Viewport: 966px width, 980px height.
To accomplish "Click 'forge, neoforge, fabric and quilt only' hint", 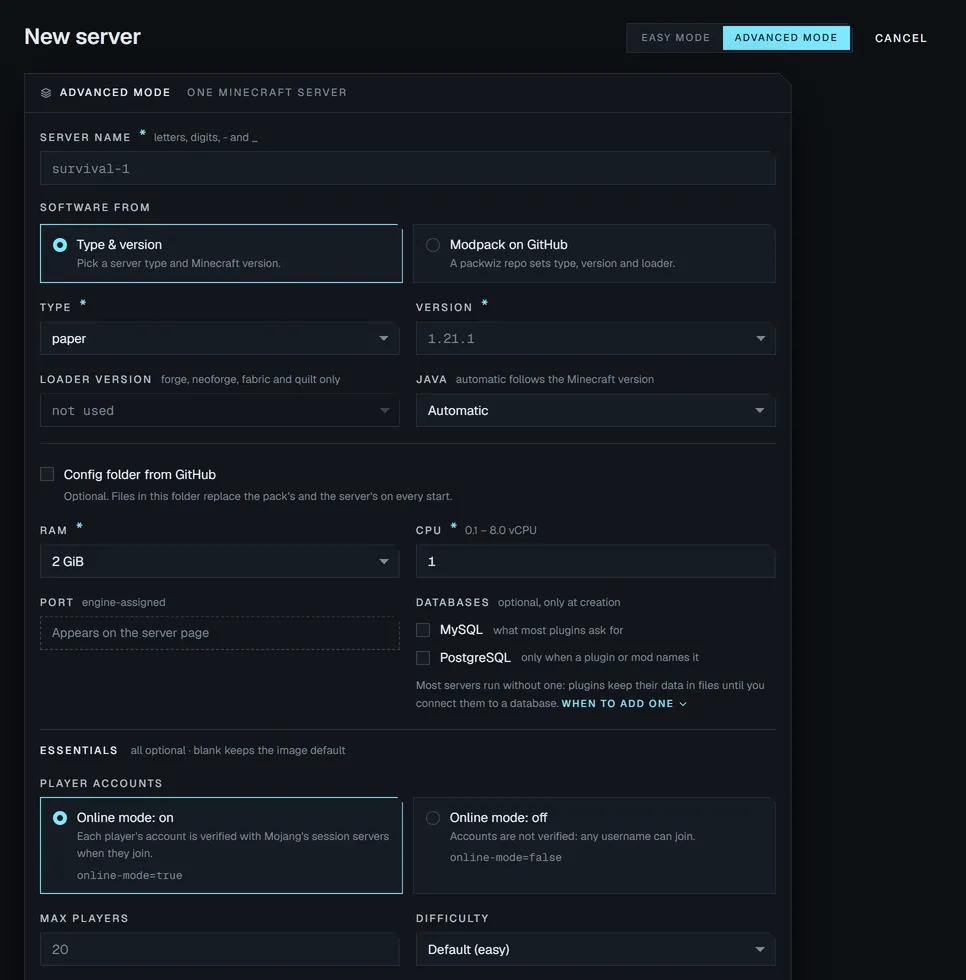I will click(x=251, y=379).
